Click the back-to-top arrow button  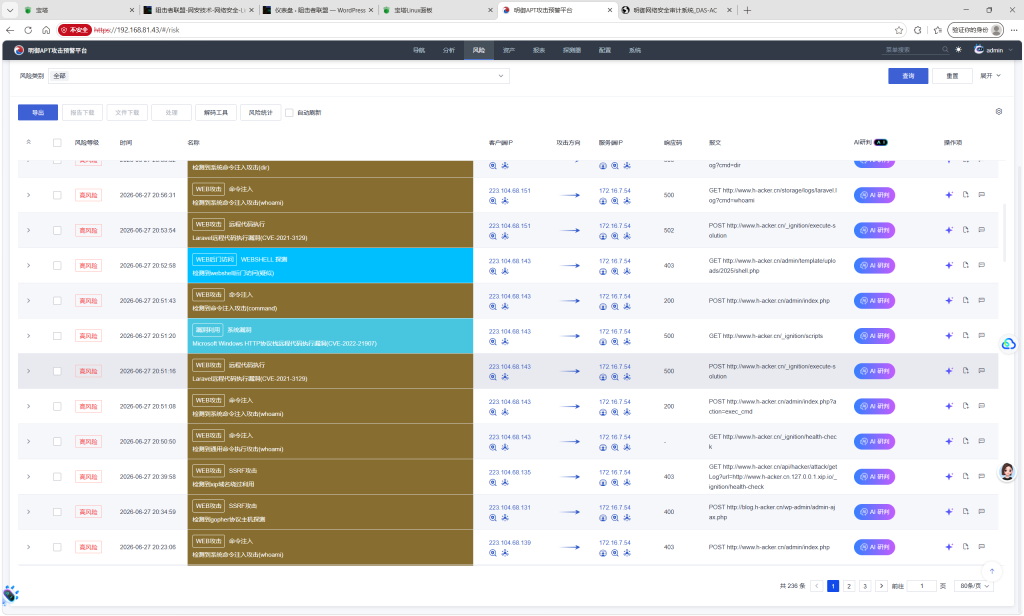991,571
